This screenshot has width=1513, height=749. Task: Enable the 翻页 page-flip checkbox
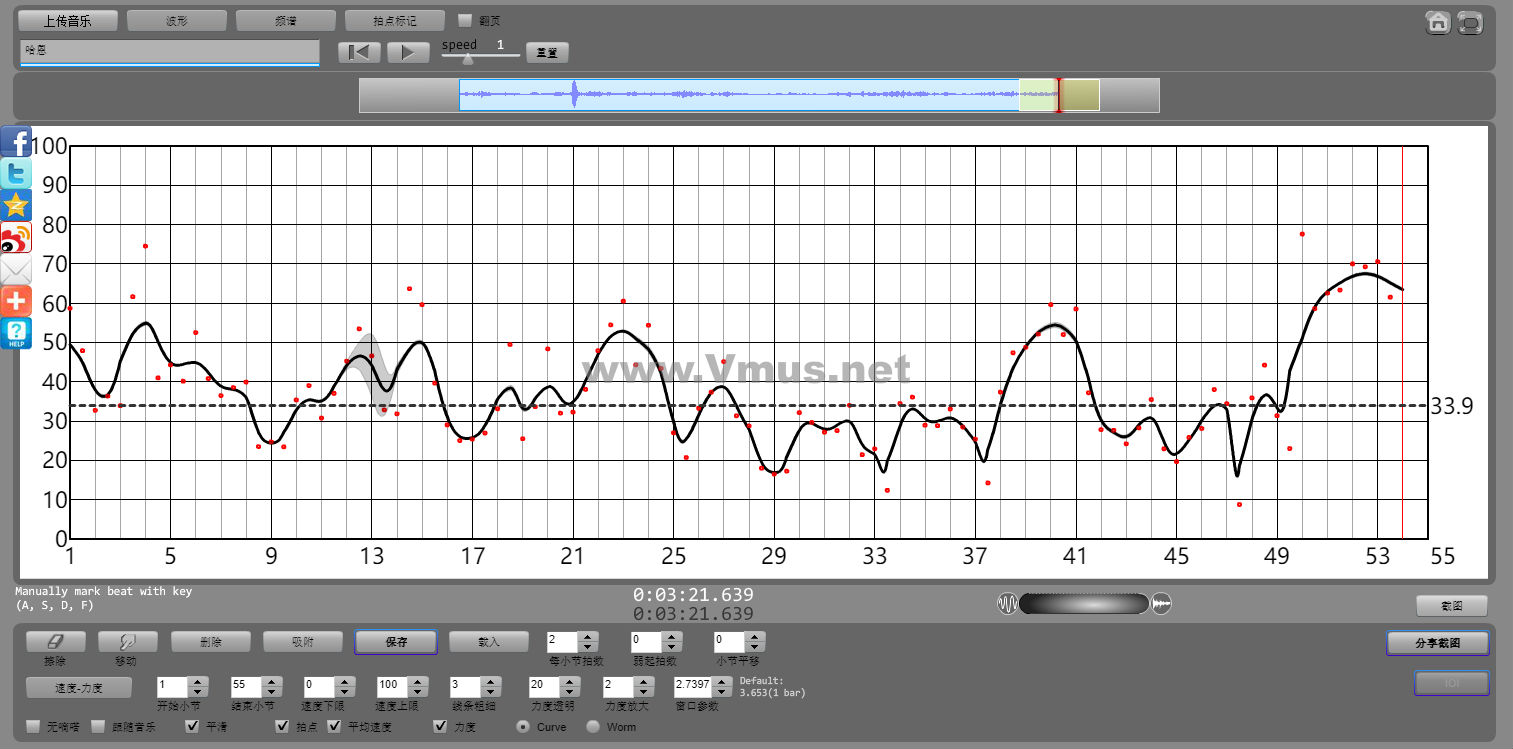[465, 20]
